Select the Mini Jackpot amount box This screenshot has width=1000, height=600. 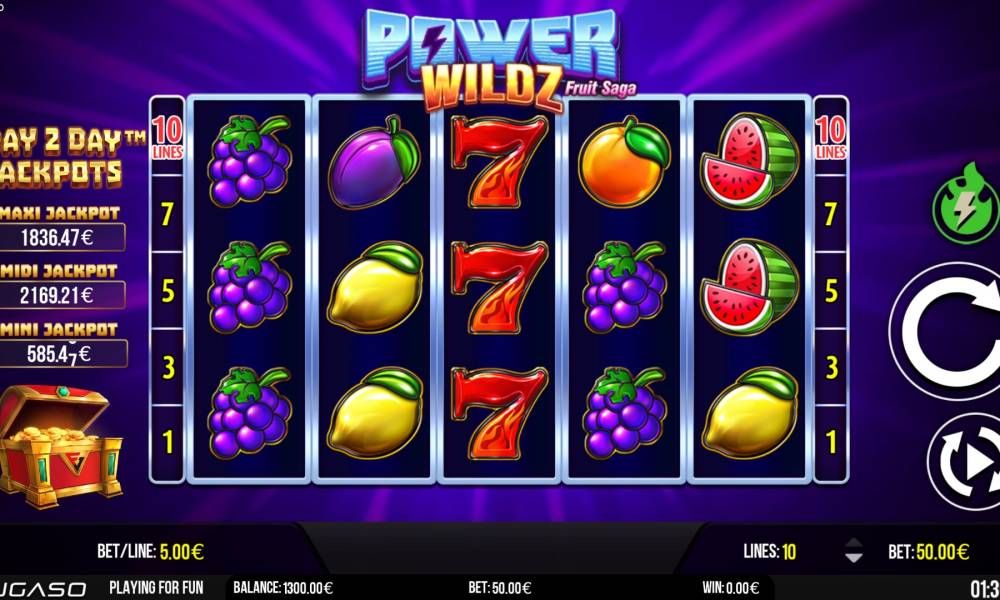tap(62, 354)
